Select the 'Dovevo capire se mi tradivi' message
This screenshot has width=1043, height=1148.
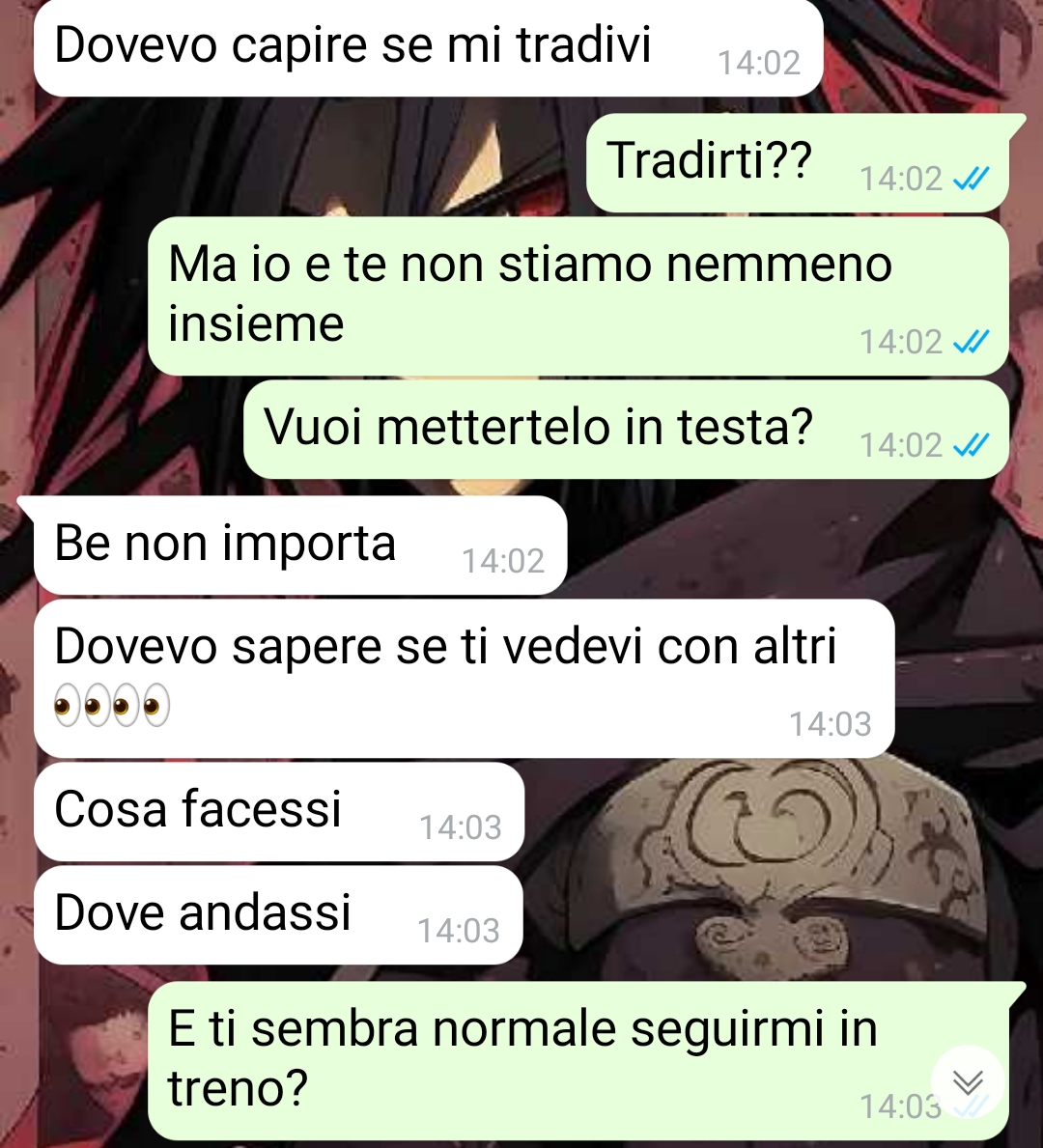click(x=429, y=48)
